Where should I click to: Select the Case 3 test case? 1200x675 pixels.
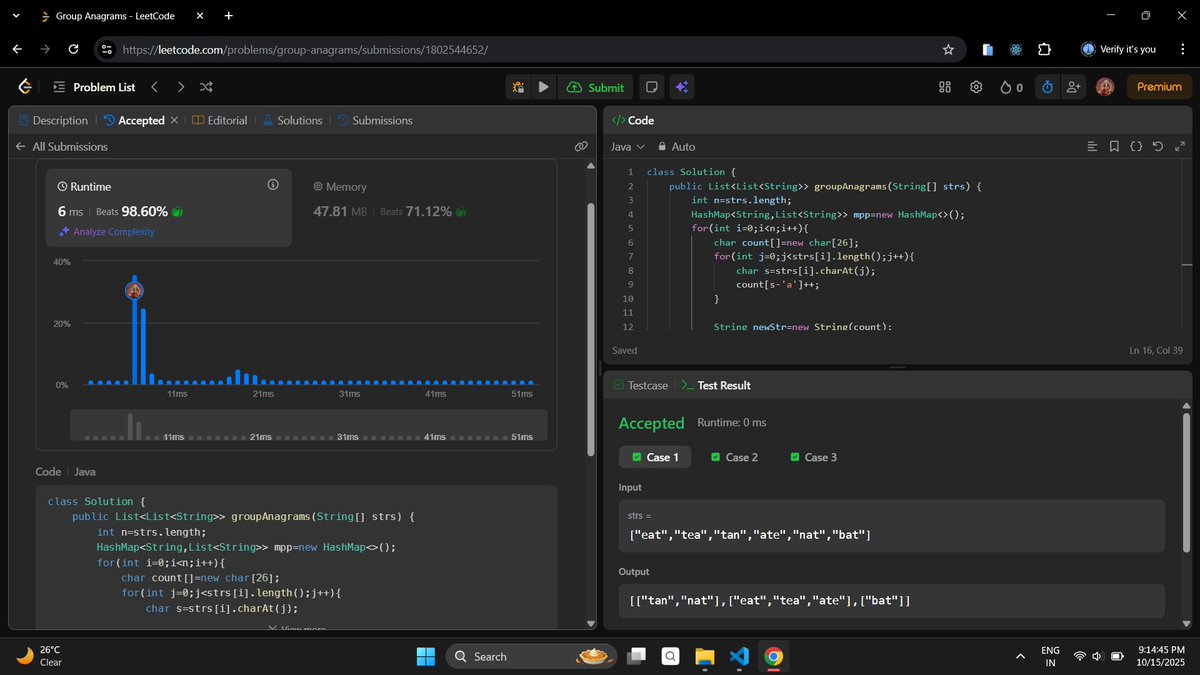[813, 457]
